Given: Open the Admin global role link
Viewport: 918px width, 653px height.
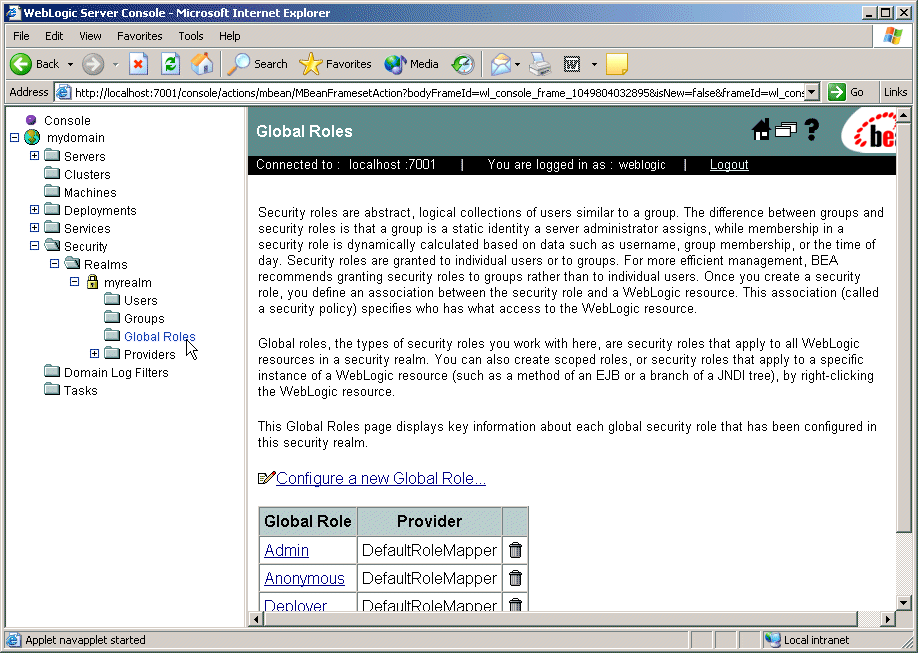Looking at the screenshot, I should (286, 551).
